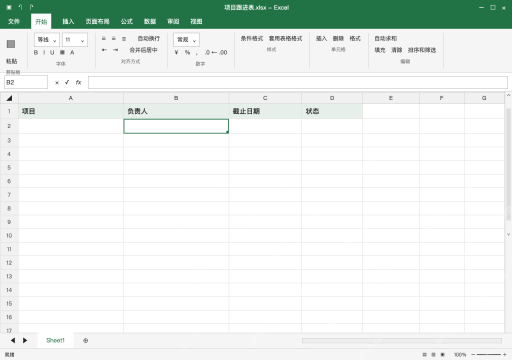Image resolution: width=512 pixels, height=360 pixels.
Task: Open 条件格式 conditional formatting
Action: (x=252, y=39)
